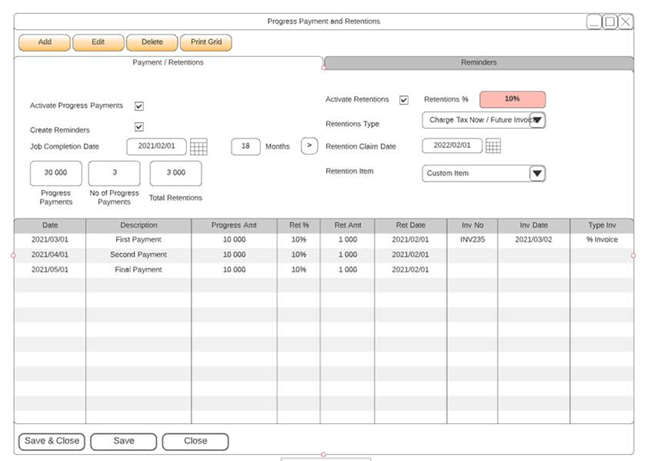Select the Second Payment row description
This screenshot has height=461, width=650.
pyautogui.click(x=138, y=255)
